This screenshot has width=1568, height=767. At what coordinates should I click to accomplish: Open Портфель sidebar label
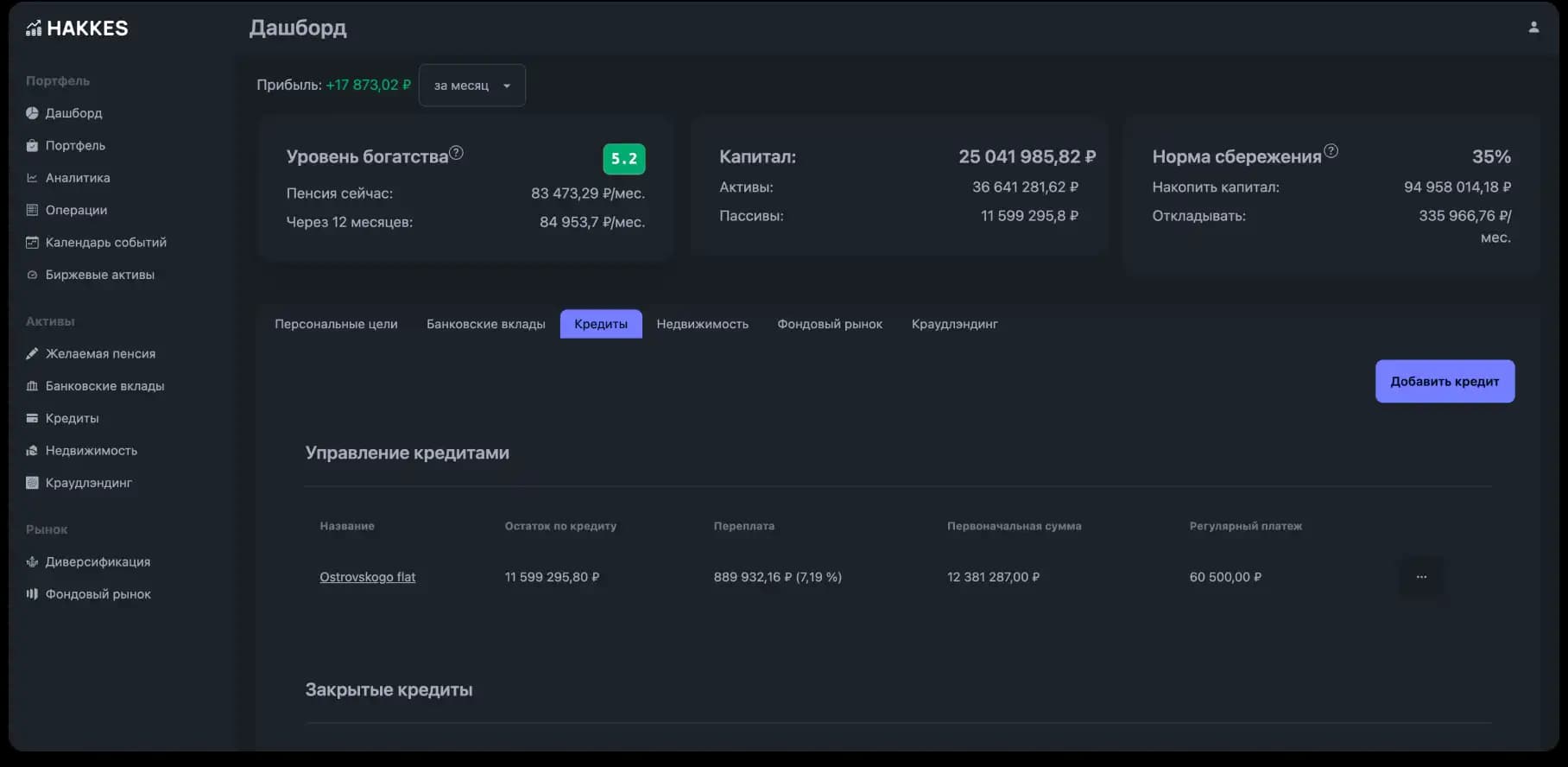click(x=75, y=145)
